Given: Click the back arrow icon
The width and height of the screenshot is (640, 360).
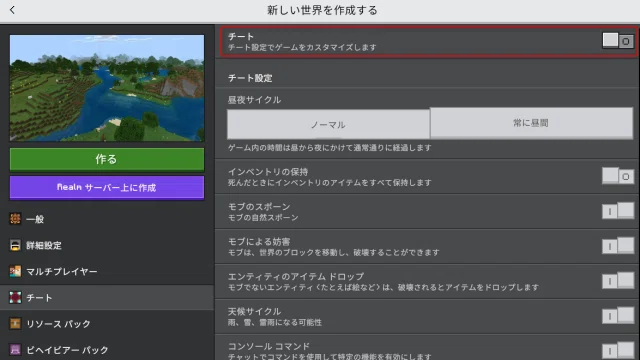Looking at the screenshot, I should click(12, 10).
